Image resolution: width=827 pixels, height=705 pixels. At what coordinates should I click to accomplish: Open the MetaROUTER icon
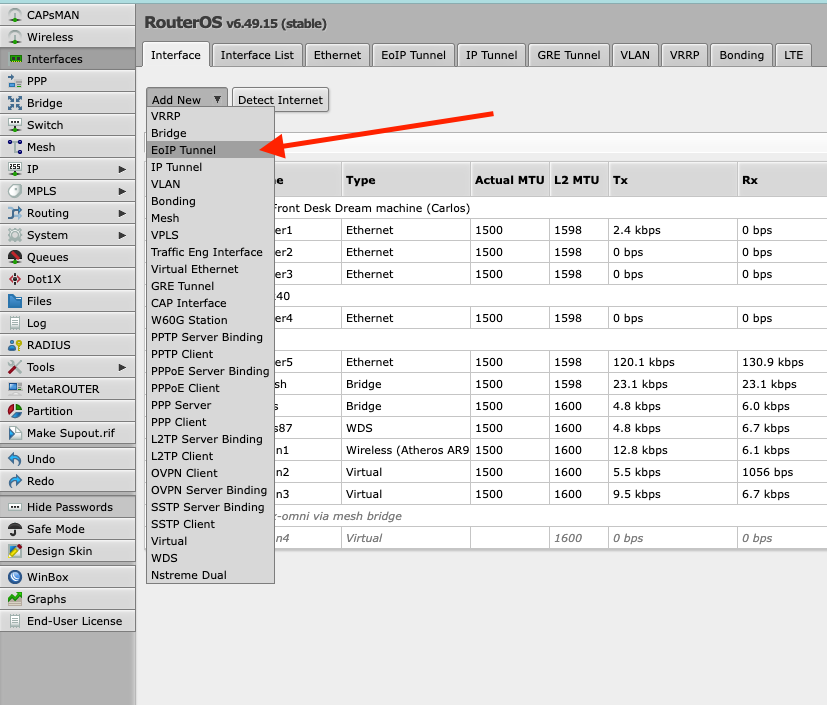[x=15, y=389]
